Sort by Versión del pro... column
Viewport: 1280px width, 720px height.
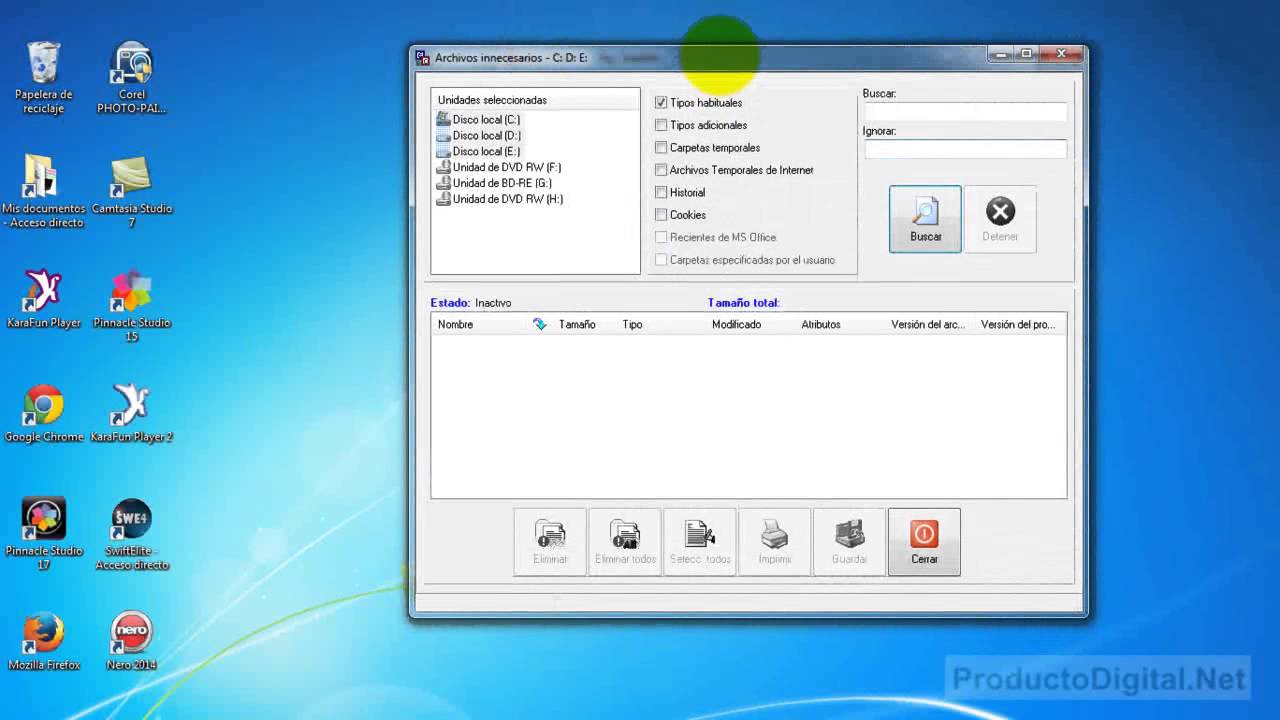pyautogui.click(x=1020, y=324)
